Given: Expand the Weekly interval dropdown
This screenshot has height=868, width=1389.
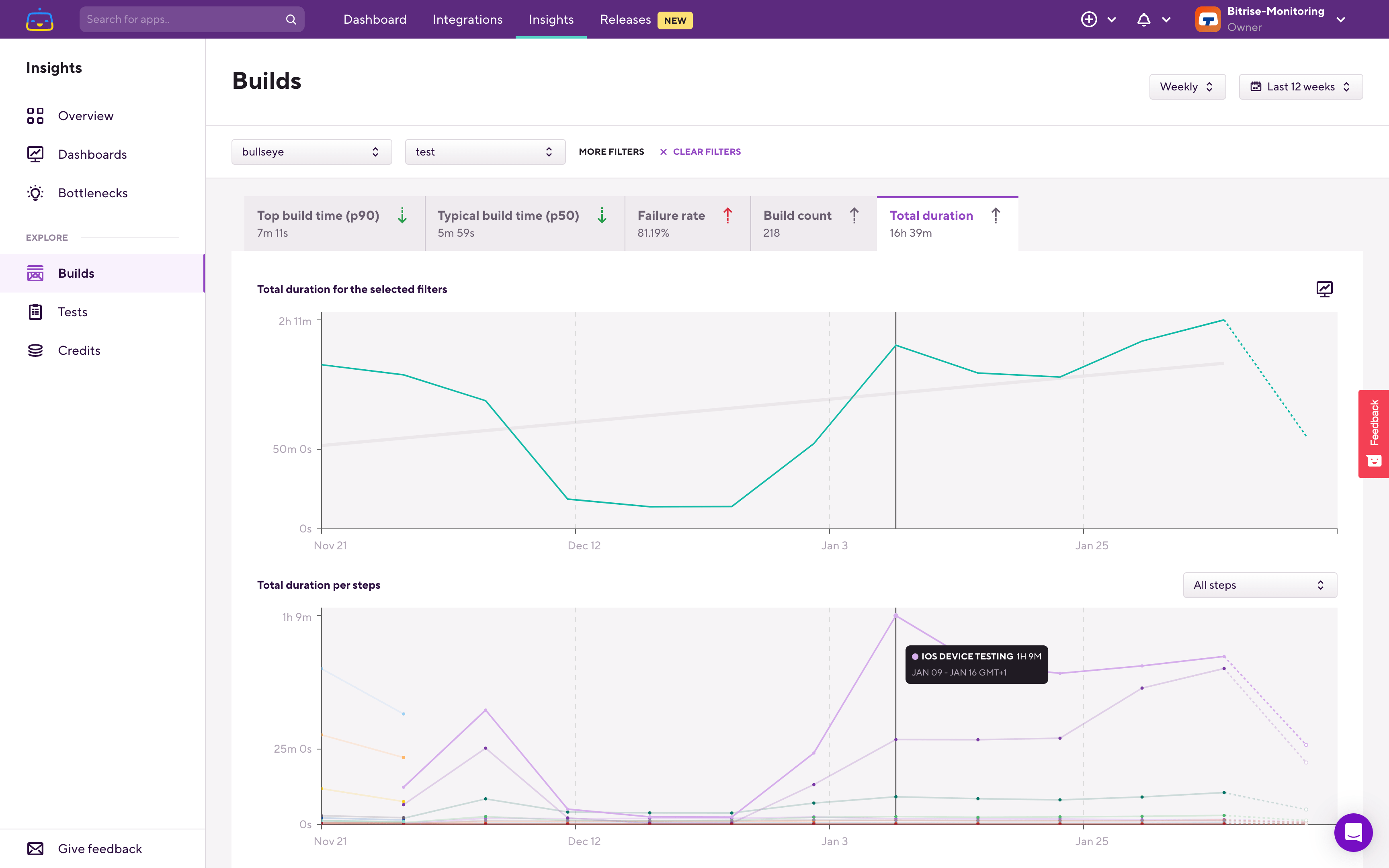Looking at the screenshot, I should coord(1187,87).
